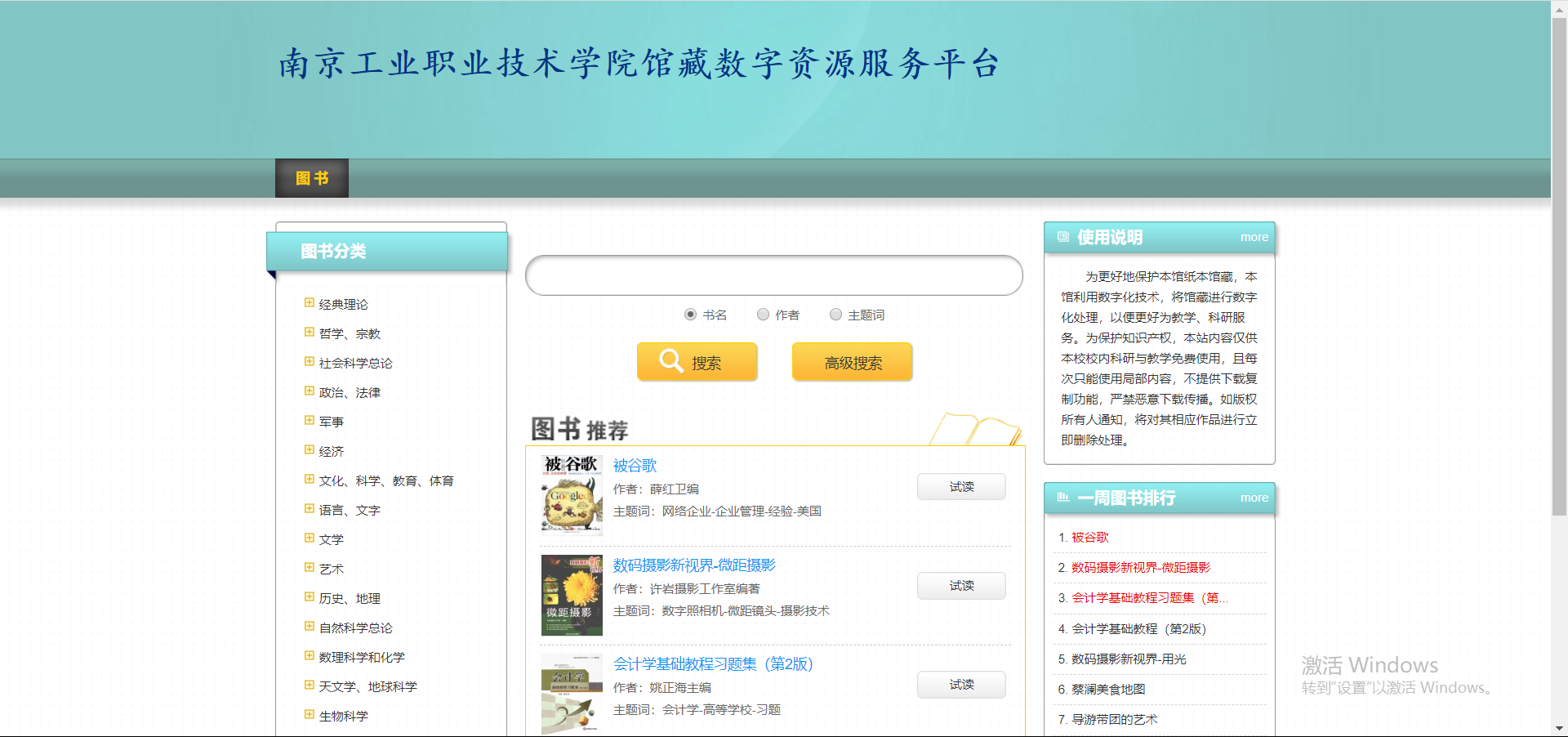The width and height of the screenshot is (1568, 737).
Task: Open the 文学 category in sidebar
Action: click(x=331, y=539)
